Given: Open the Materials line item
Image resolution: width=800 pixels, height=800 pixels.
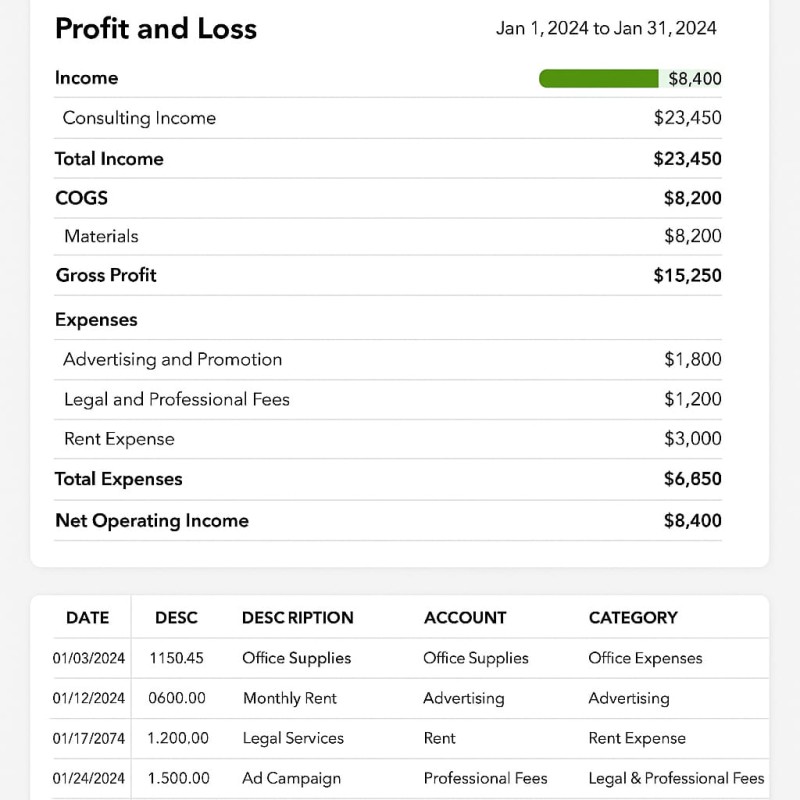Looking at the screenshot, I should pos(101,236).
